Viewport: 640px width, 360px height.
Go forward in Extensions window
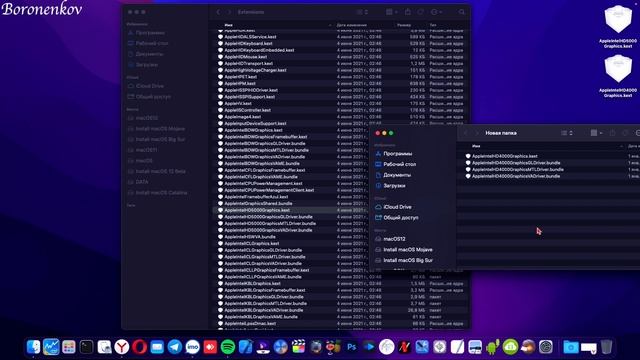[x=229, y=12]
